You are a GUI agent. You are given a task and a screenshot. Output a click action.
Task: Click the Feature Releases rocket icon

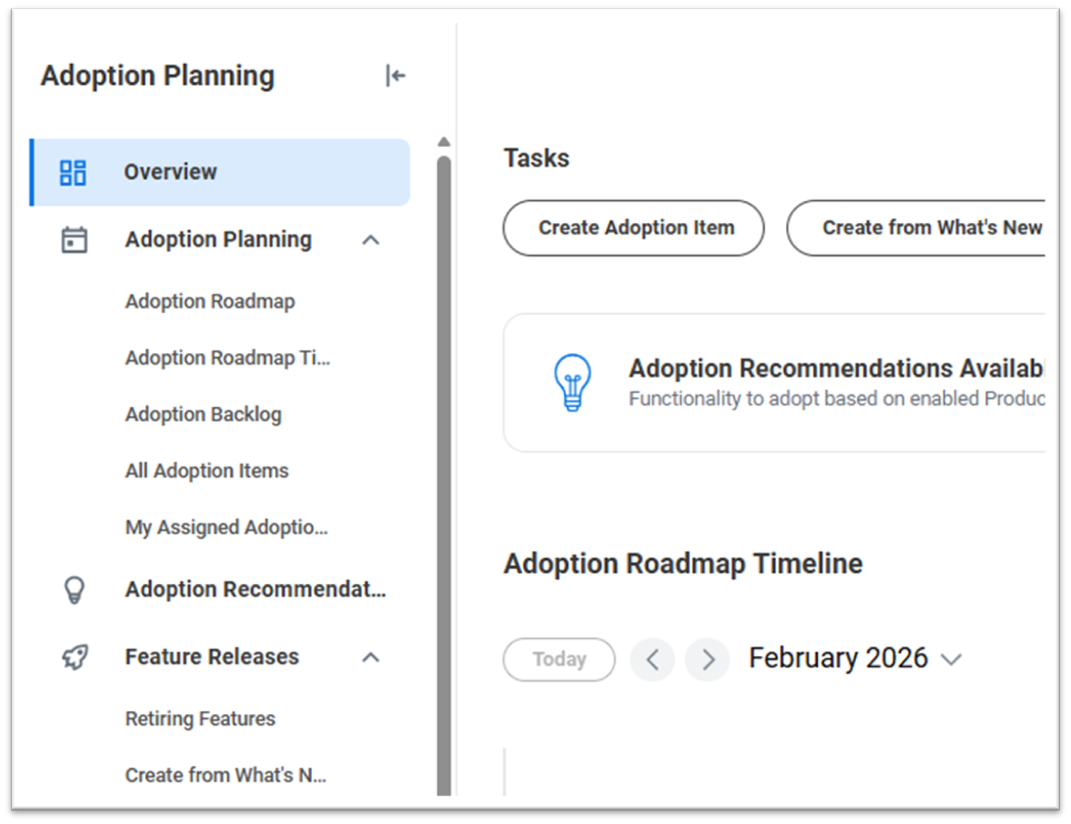pos(74,657)
